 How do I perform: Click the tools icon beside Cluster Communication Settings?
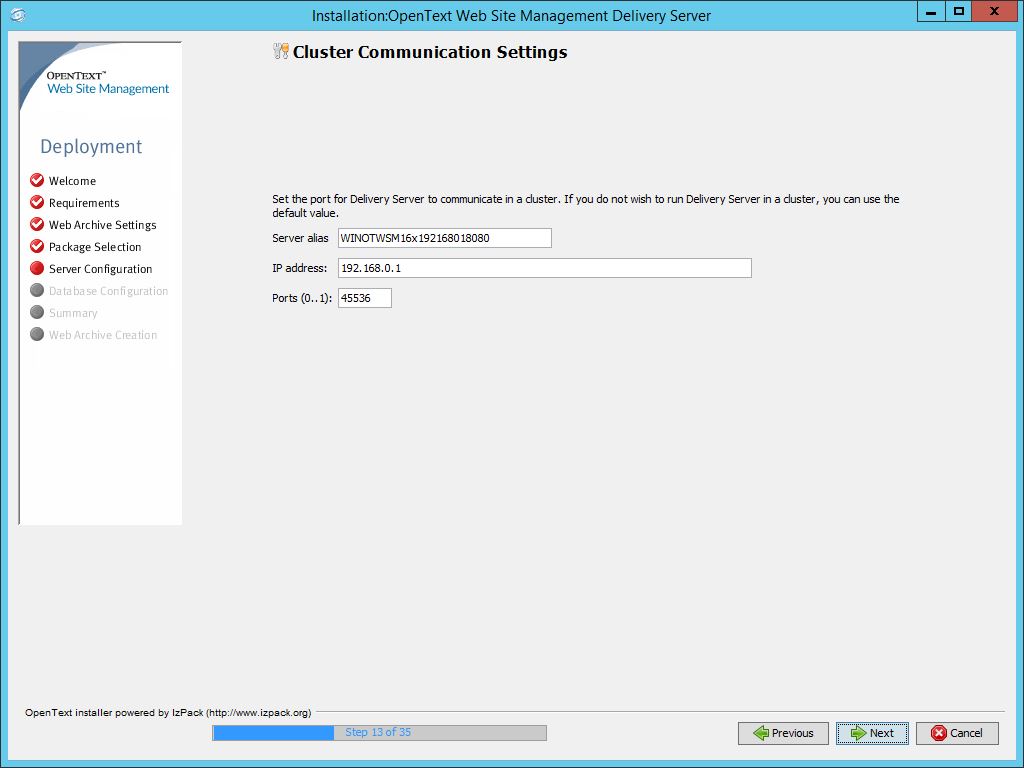[281, 51]
